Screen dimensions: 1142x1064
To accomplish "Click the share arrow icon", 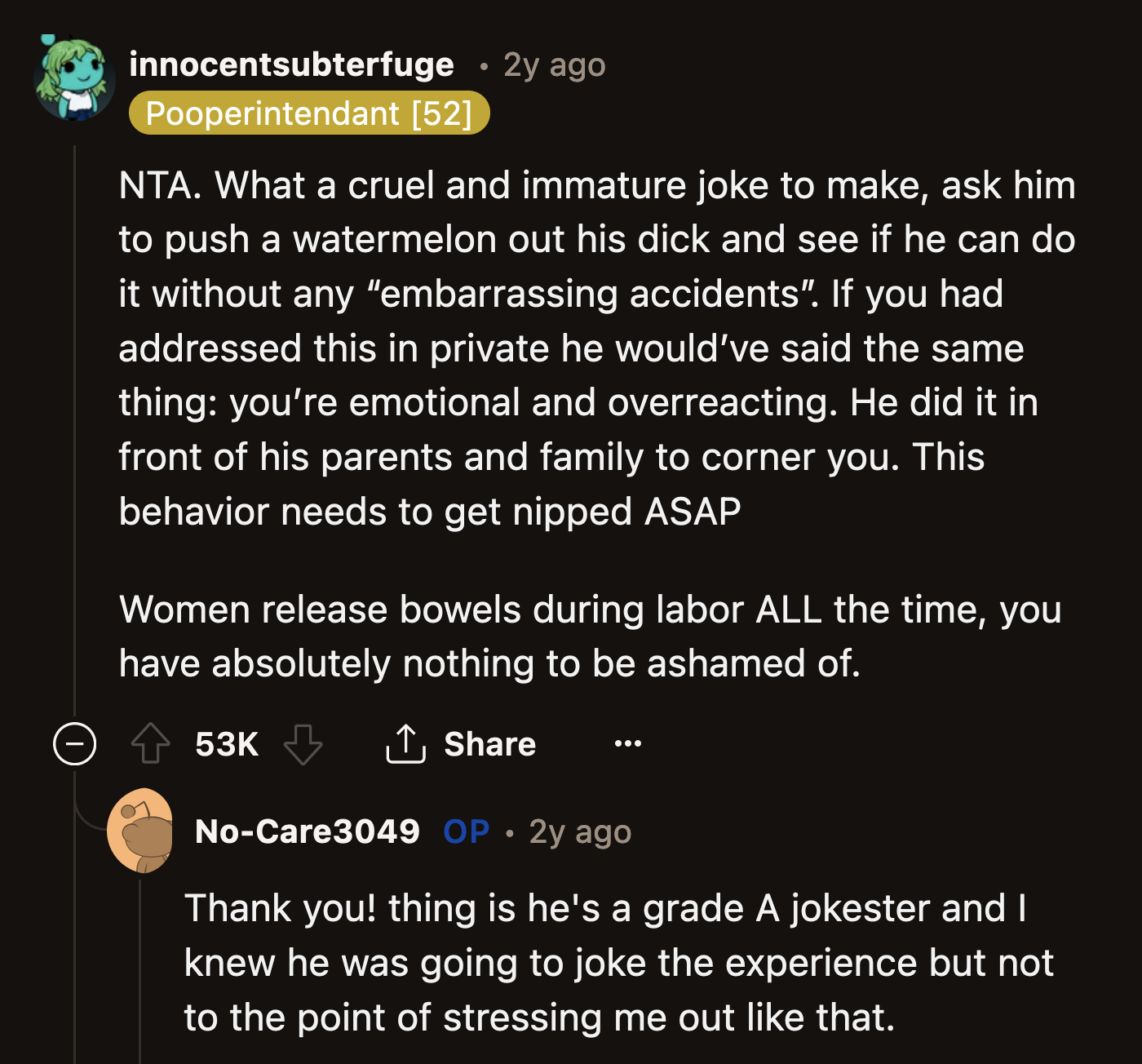I will click(x=405, y=743).
